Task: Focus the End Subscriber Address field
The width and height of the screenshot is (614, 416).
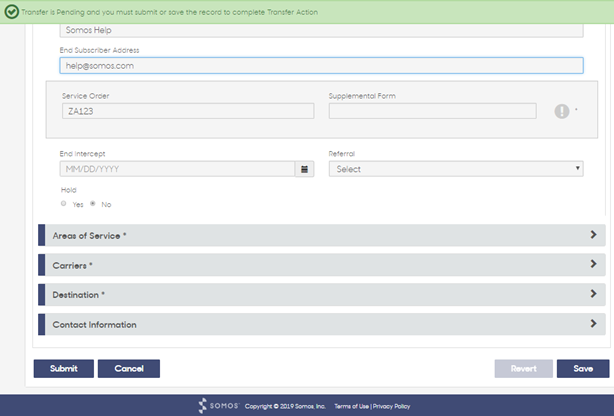Action: (321, 65)
